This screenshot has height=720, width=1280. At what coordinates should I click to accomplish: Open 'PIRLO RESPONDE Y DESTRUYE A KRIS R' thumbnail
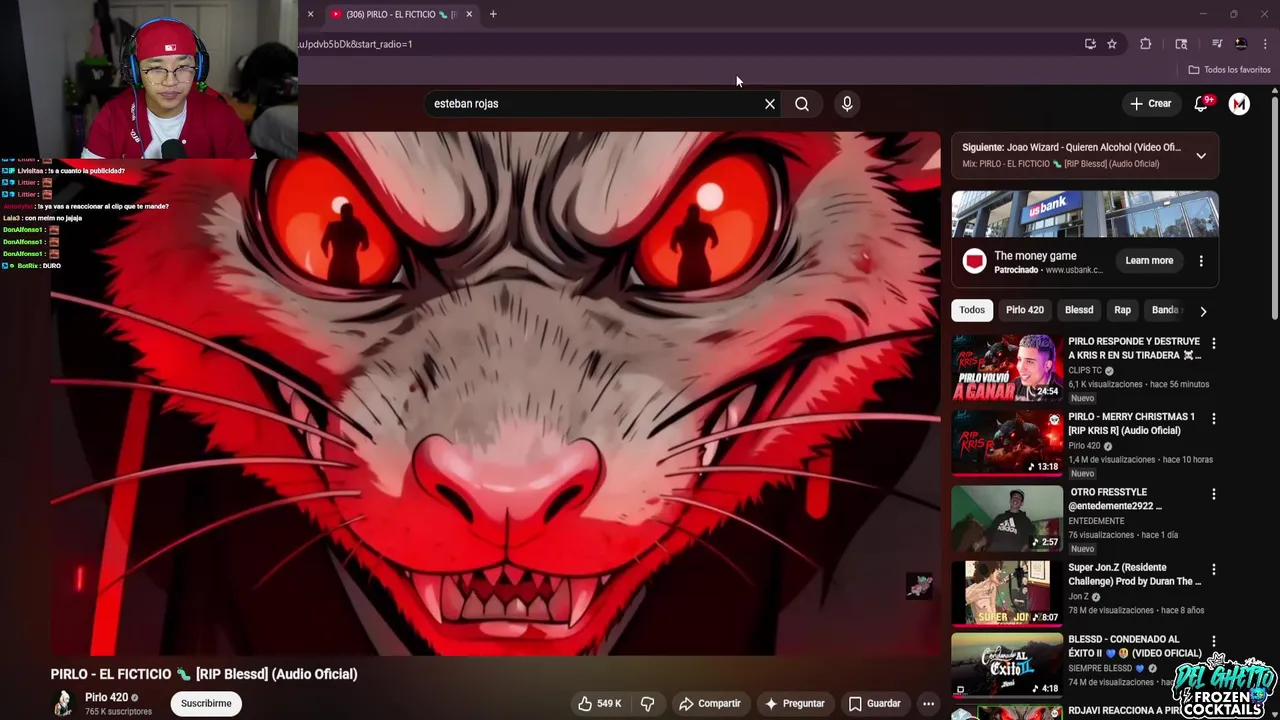point(1007,367)
